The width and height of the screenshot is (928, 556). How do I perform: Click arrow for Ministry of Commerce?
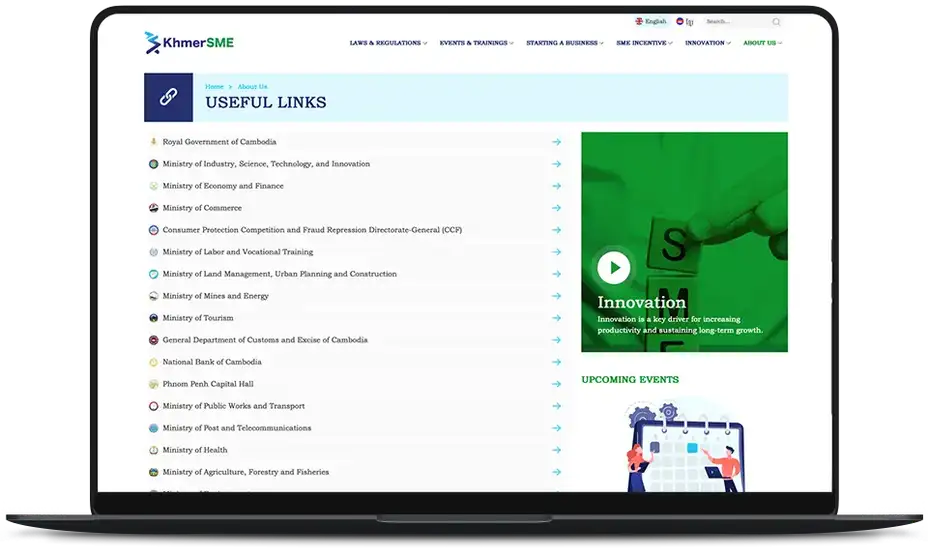point(556,208)
